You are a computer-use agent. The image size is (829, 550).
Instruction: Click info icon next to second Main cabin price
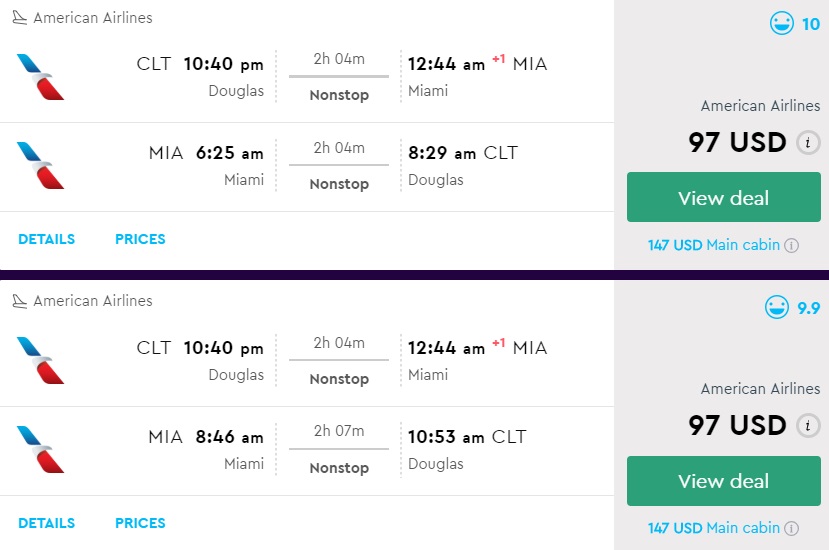click(791, 528)
